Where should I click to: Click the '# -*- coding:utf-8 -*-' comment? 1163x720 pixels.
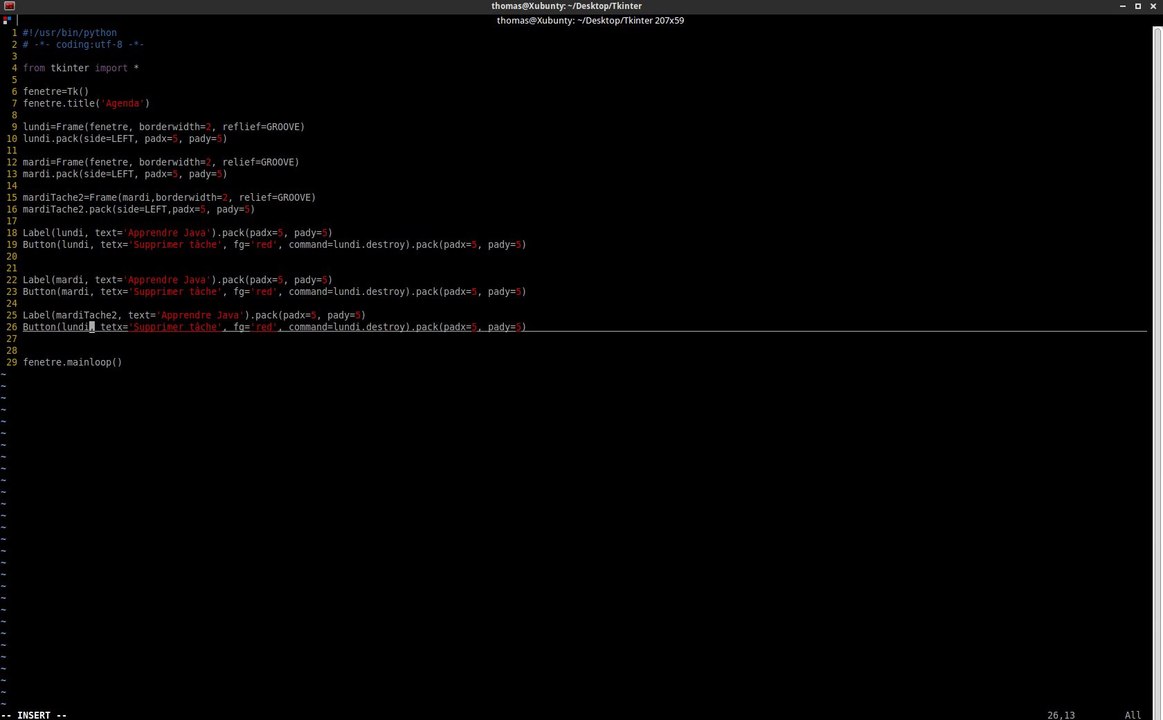[x=83, y=44]
